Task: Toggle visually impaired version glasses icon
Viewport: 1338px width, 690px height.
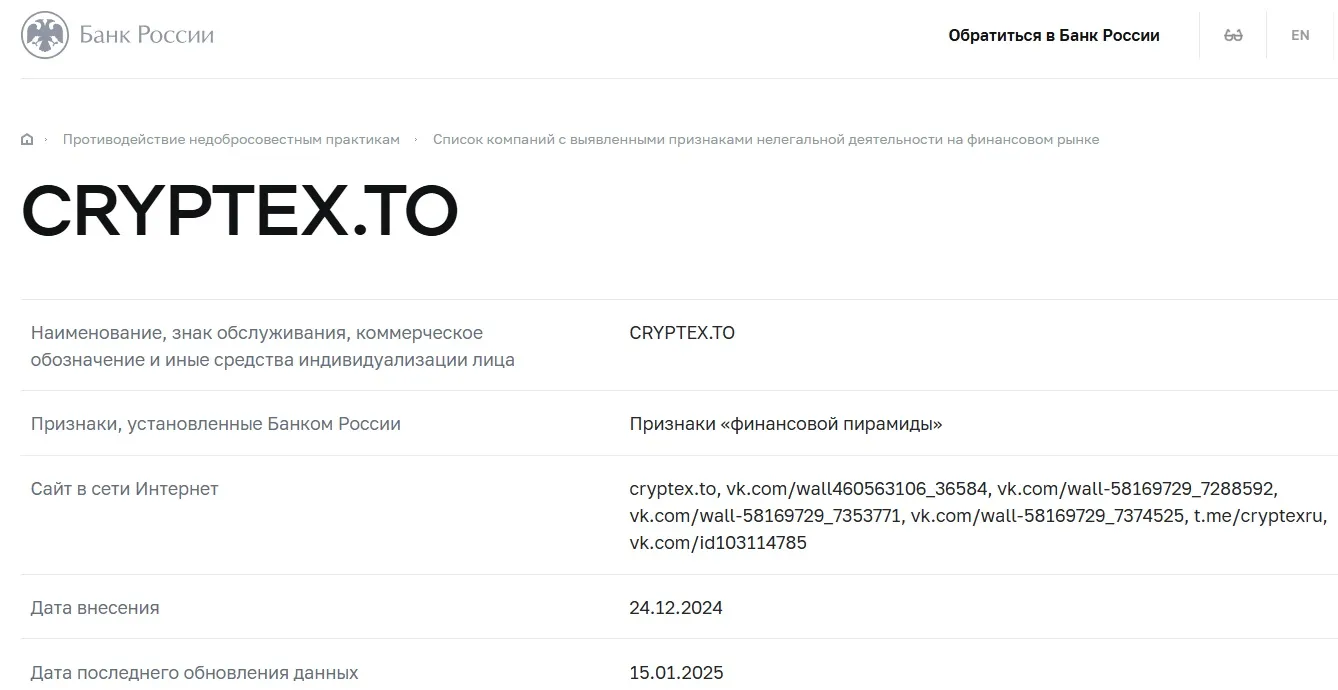Action: point(1233,35)
